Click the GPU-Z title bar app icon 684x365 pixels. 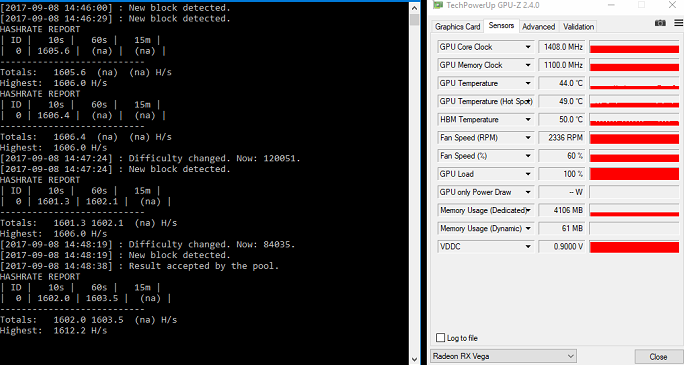coord(438,5)
